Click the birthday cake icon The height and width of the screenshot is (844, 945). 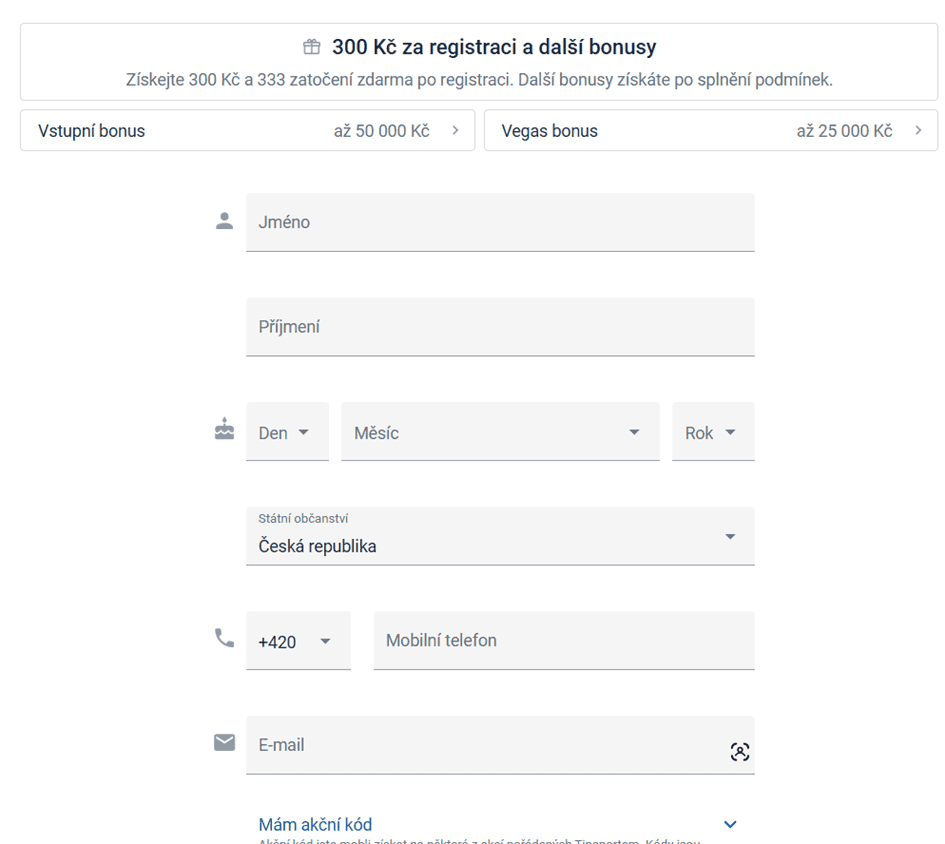[224, 429]
